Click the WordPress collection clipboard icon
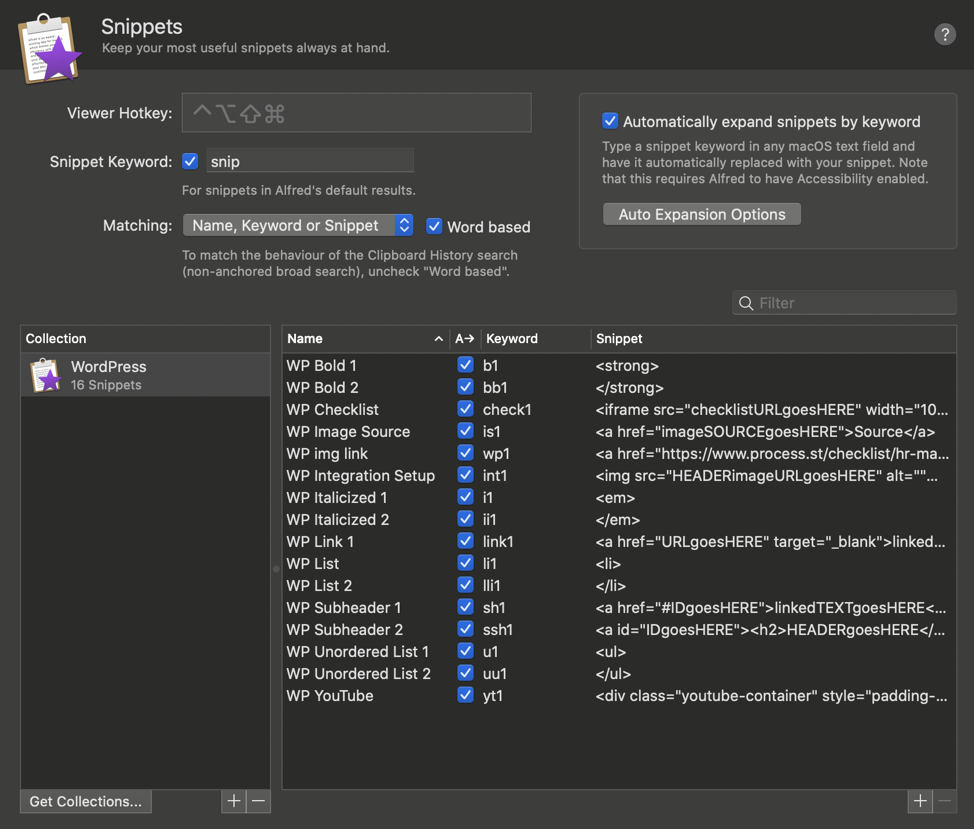This screenshot has width=974, height=829. pos(45,375)
